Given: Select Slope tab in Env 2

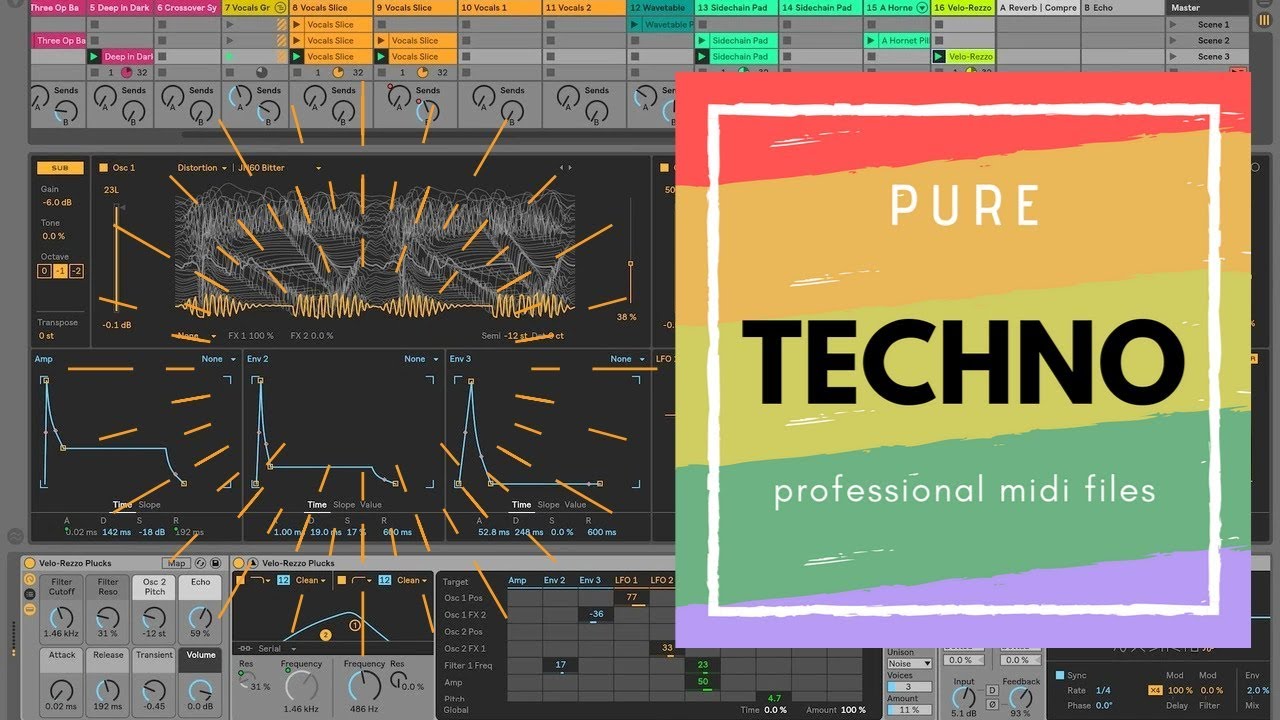Looking at the screenshot, I should coord(344,505).
